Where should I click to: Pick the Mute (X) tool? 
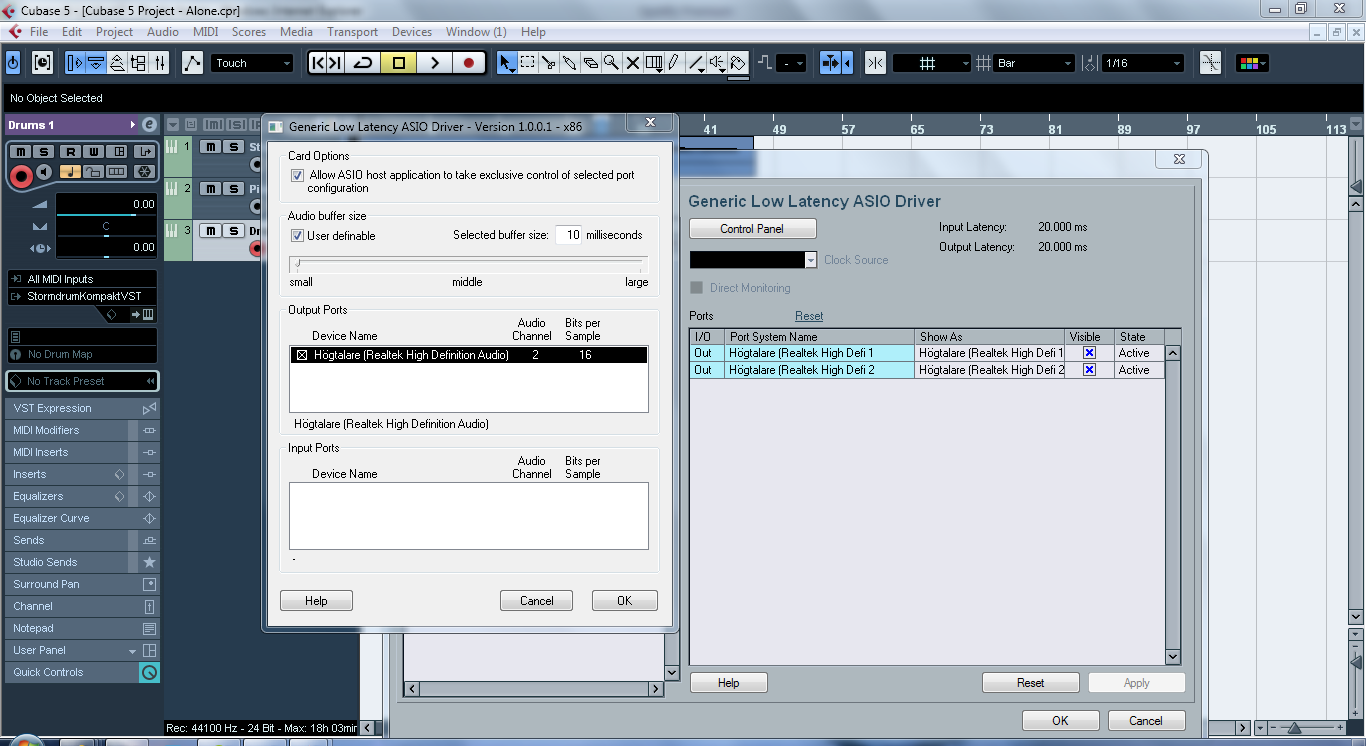632,63
